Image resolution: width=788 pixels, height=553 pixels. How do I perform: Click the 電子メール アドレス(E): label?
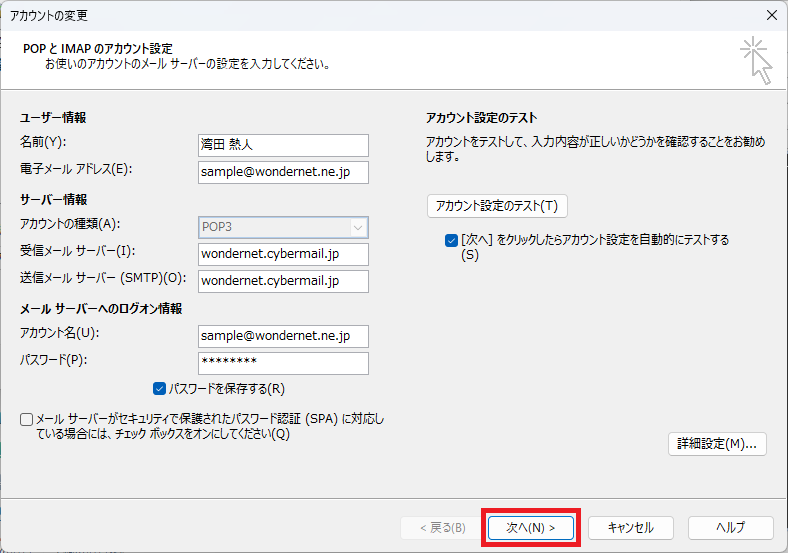tap(76, 169)
